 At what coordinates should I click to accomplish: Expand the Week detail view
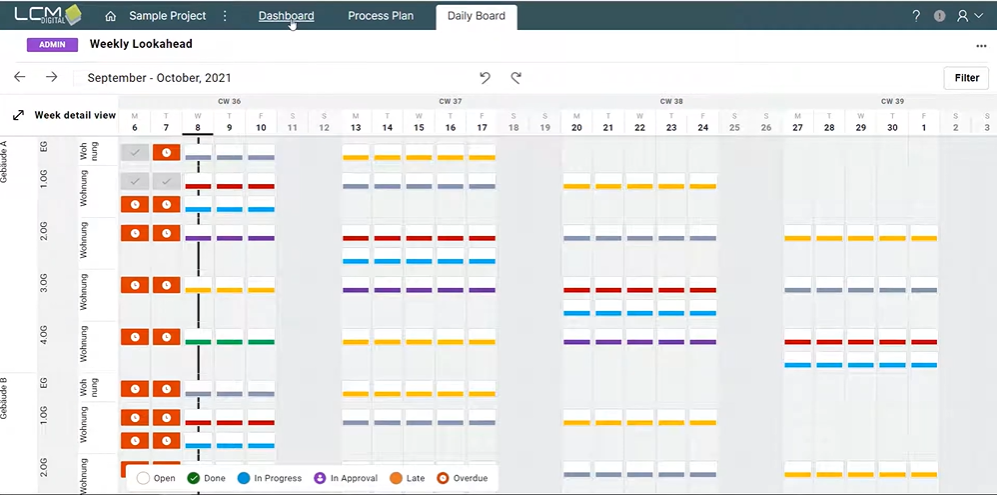(19, 116)
